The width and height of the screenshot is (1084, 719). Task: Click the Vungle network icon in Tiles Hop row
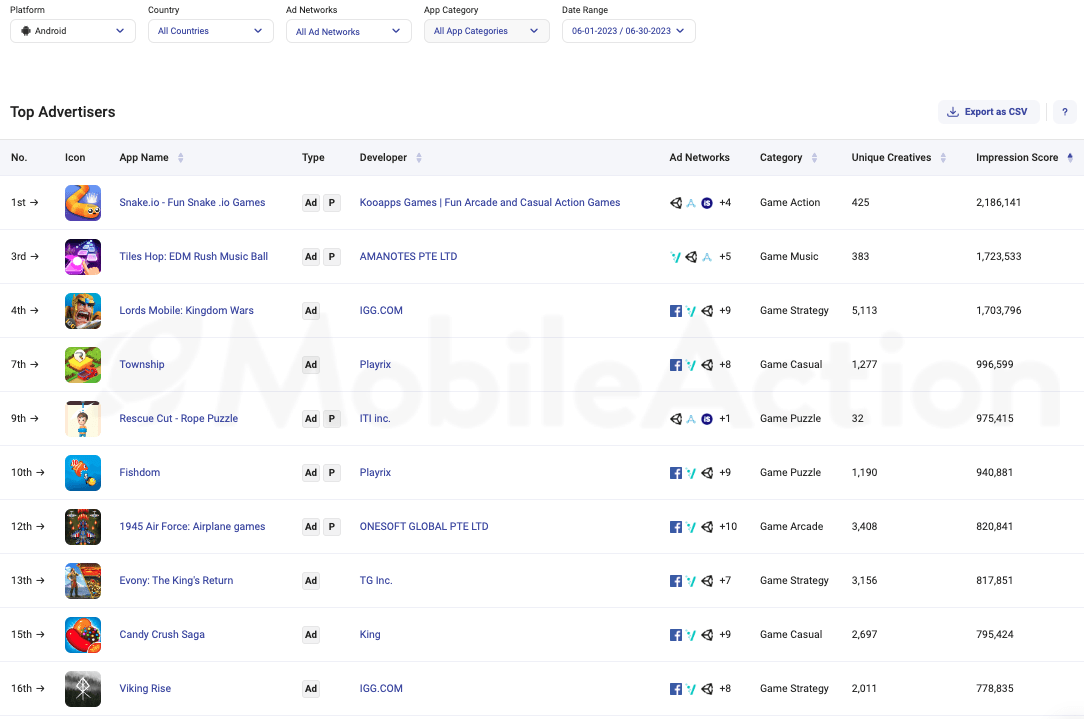pos(675,257)
